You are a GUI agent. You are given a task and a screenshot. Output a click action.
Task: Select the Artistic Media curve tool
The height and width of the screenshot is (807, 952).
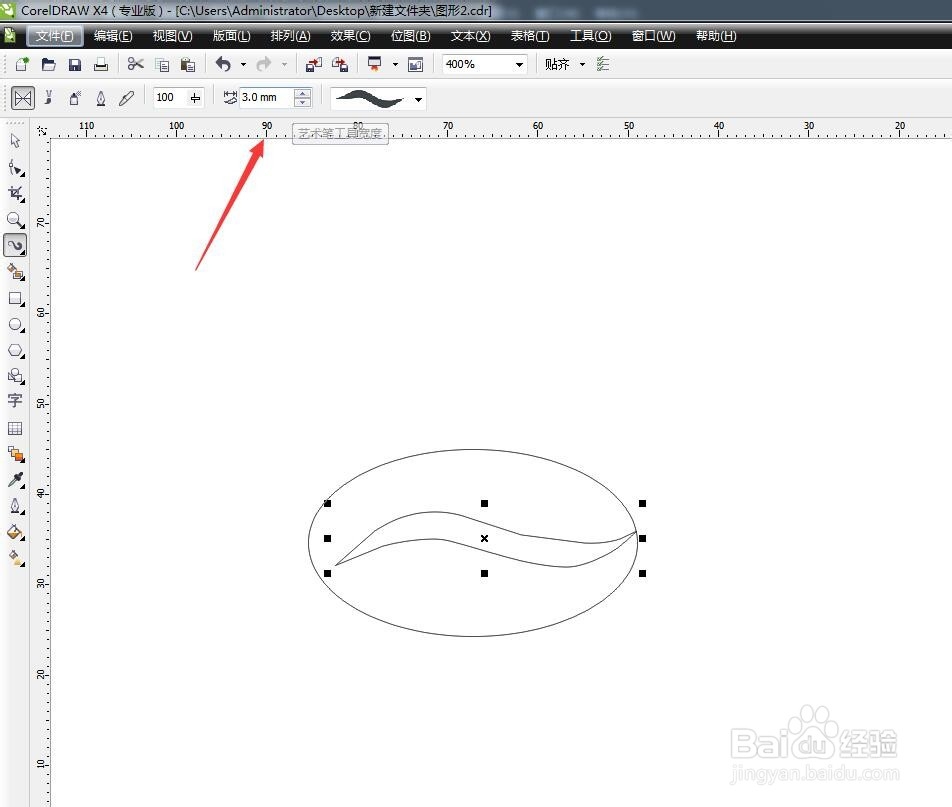point(15,245)
